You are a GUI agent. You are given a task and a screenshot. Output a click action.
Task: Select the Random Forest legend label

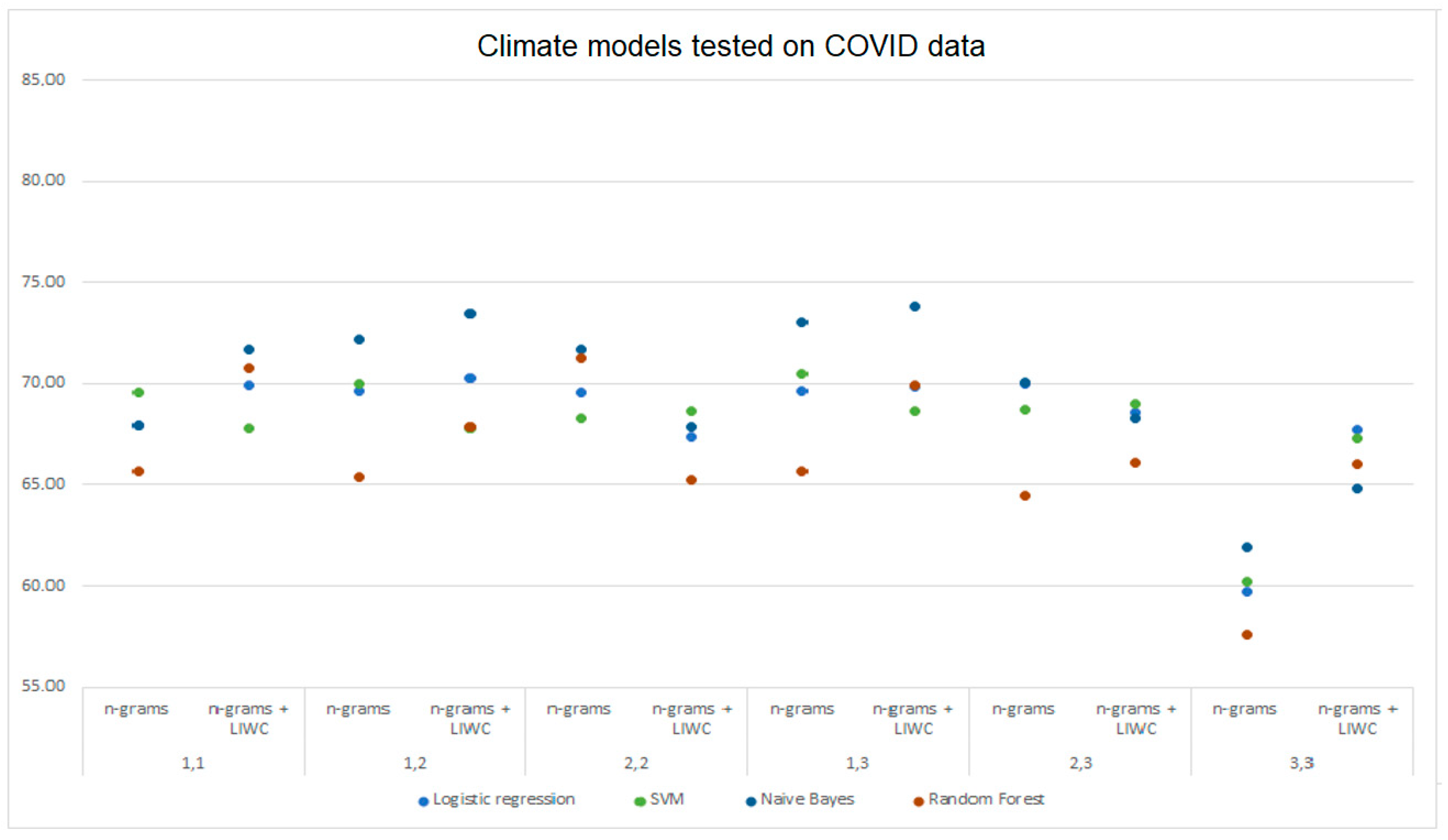[x=986, y=799]
